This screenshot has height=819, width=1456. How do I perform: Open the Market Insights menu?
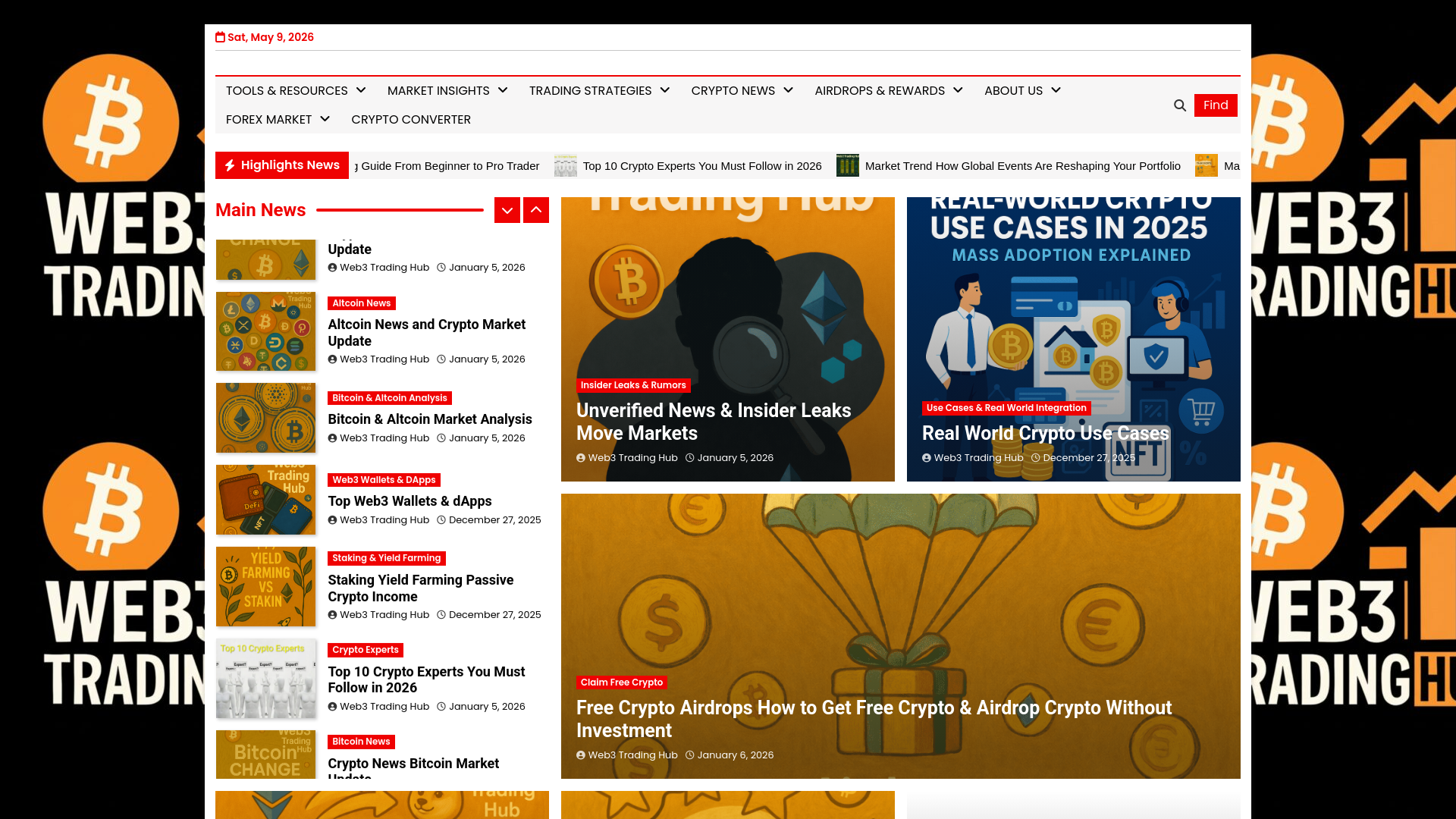tap(438, 91)
